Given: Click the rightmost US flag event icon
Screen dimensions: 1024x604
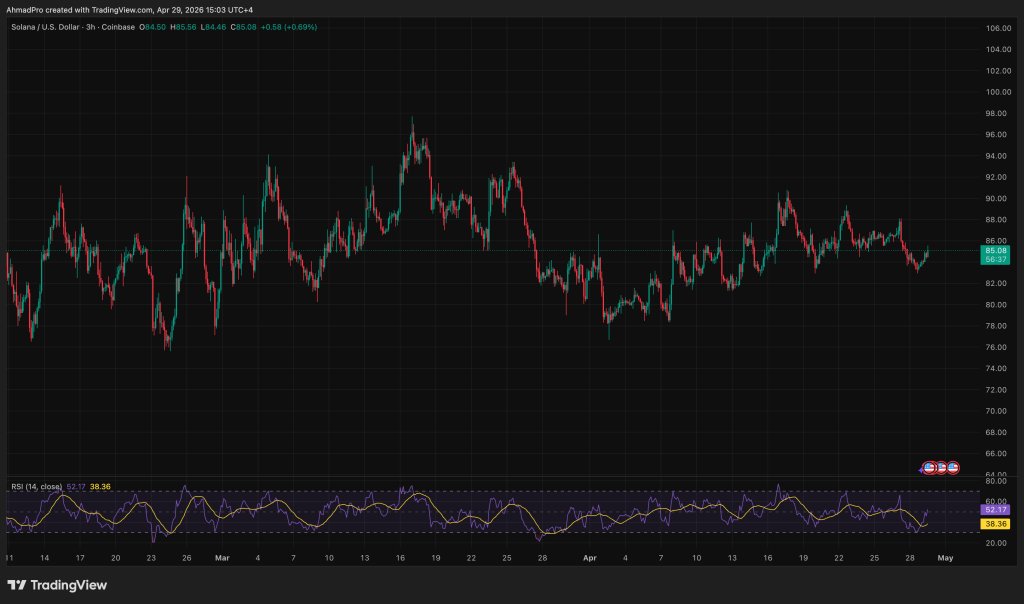Looking at the screenshot, I should [953, 467].
